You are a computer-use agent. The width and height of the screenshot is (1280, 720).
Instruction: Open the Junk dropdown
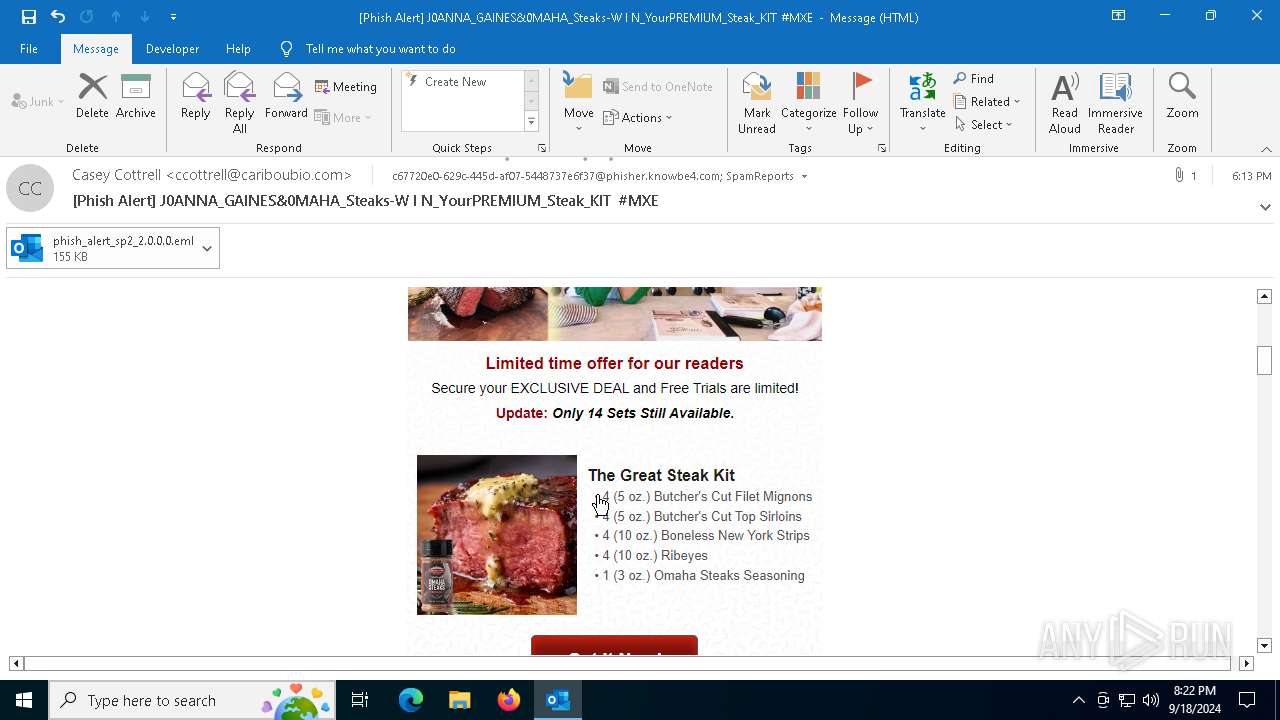coord(38,102)
